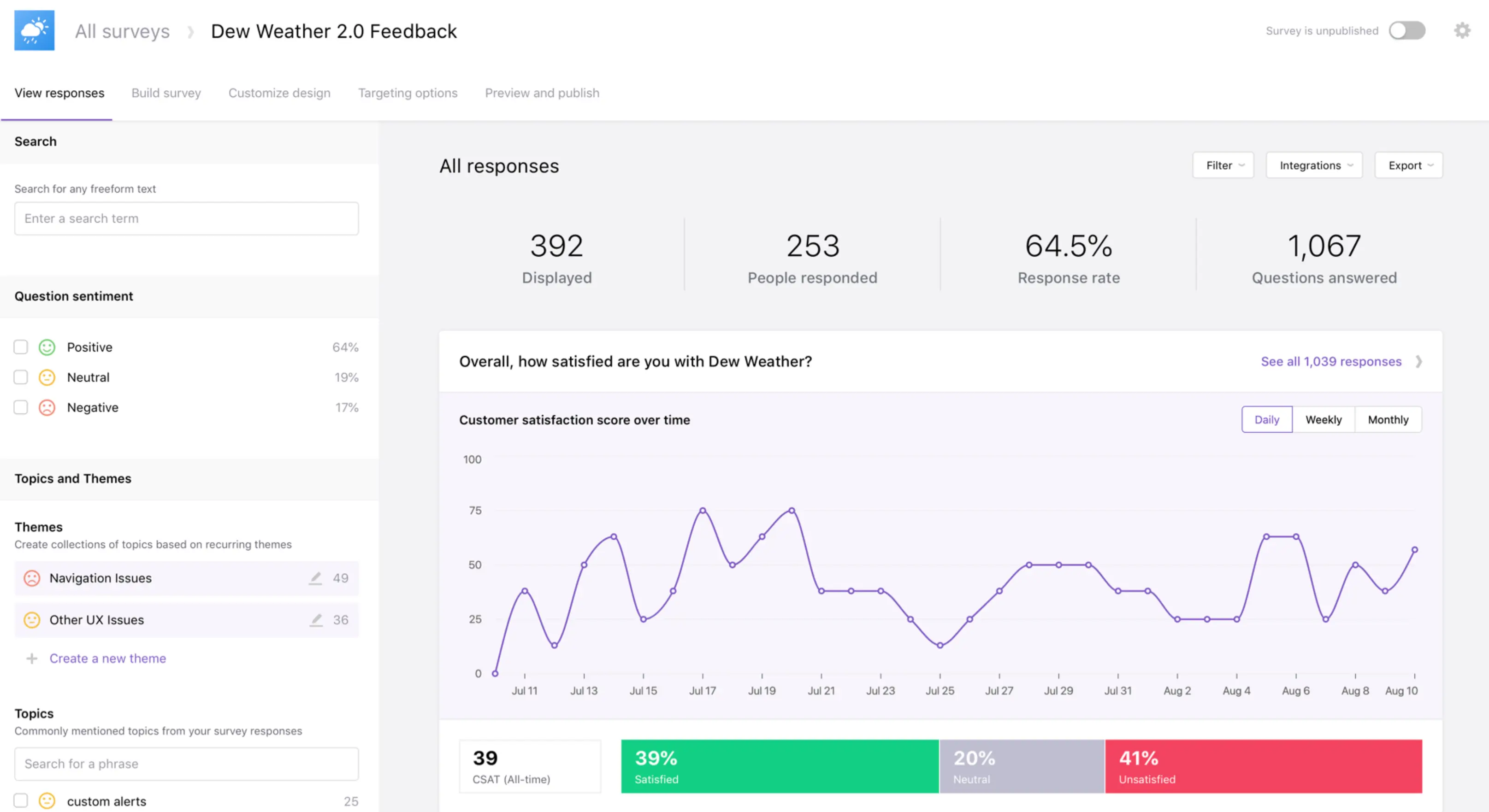Open the settings gear icon
The width and height of the screenshot is (1489, 812).
1462,30
